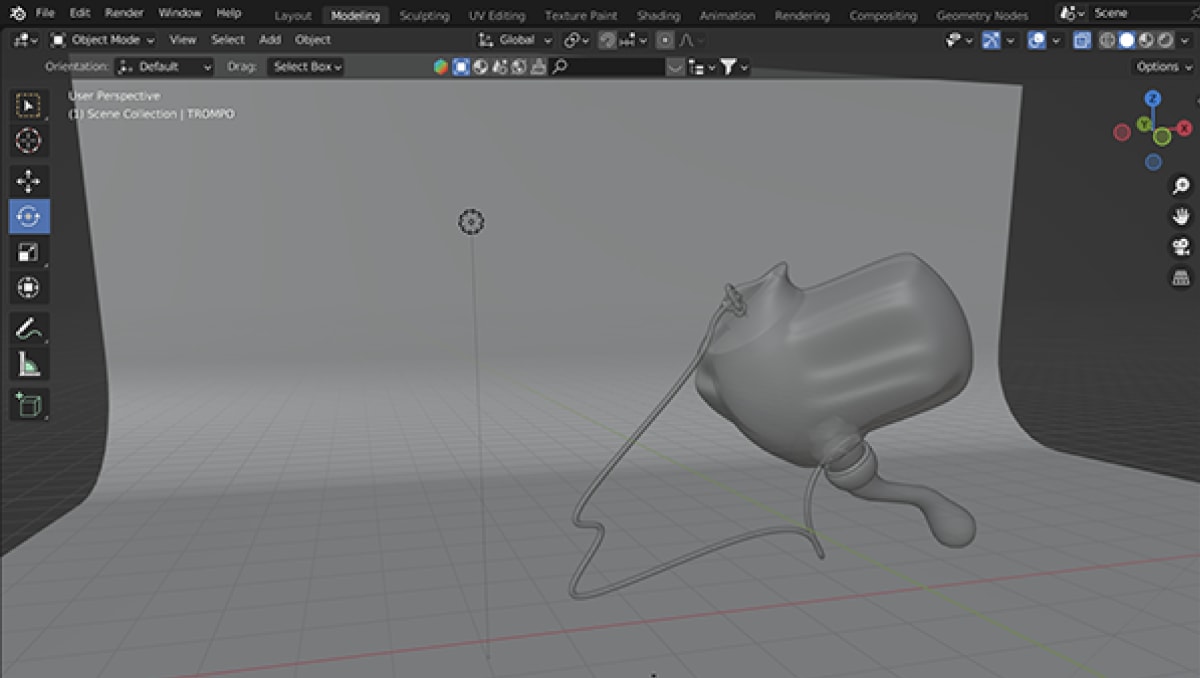Viewport: 1200px width, 678px height.
Task: Toggle camera view icon
Action: coord(1182,247)
